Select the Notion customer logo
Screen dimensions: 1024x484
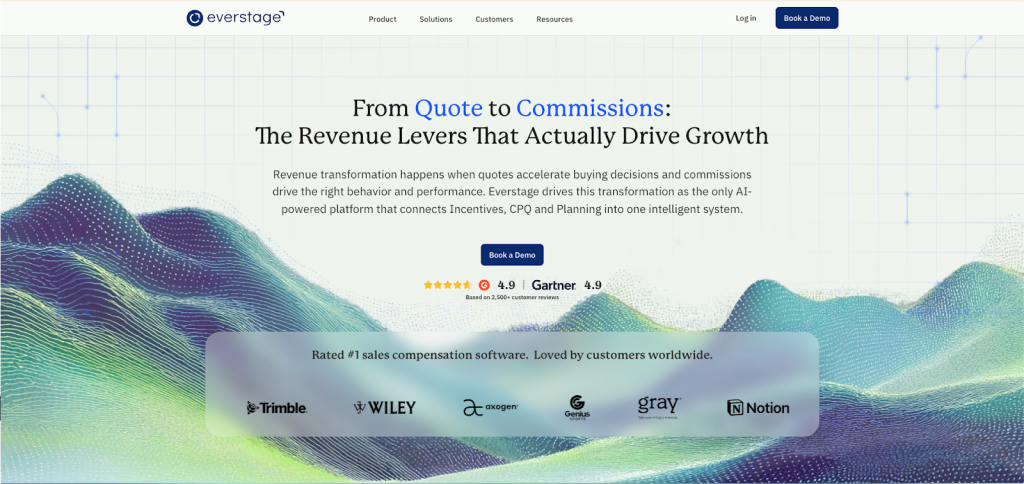(x=758, y=408)
